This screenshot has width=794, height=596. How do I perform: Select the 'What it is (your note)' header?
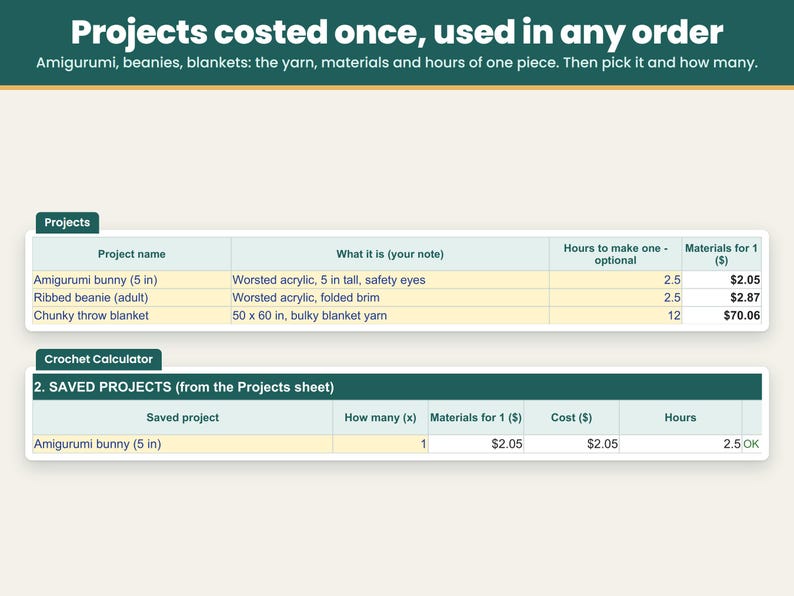390,254
